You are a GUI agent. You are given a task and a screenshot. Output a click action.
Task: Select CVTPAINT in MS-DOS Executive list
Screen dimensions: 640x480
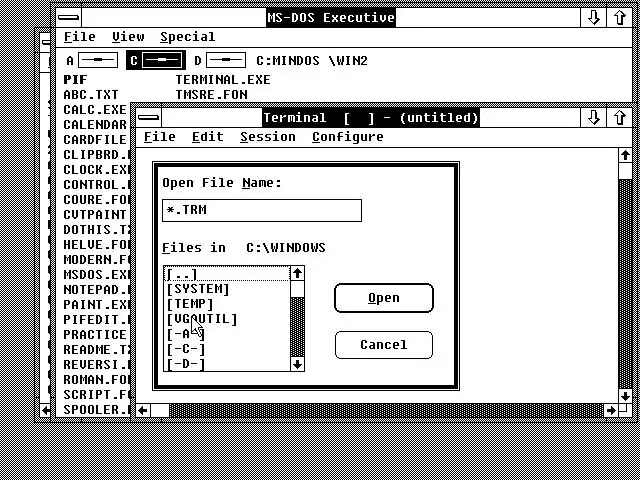point(95,215)
